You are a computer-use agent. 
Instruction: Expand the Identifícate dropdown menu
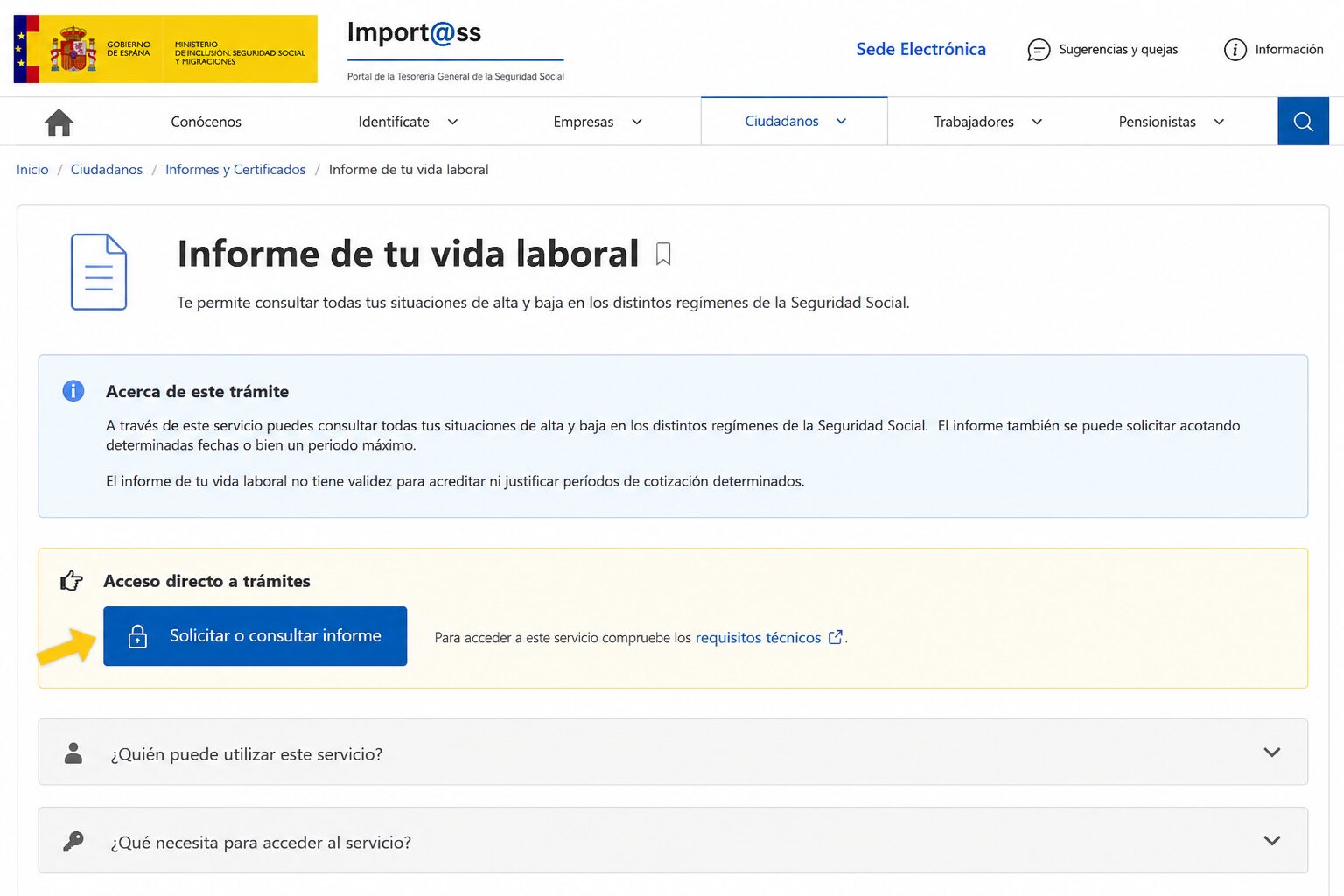pyautogui.click(x=409, y=122)
